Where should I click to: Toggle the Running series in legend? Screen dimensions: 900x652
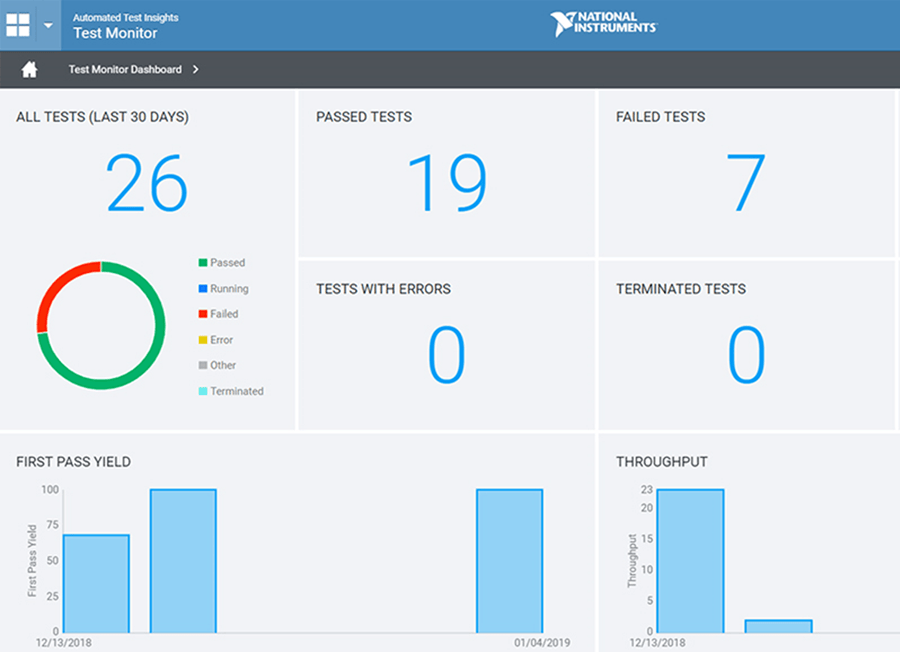click(x=228, y=289)
